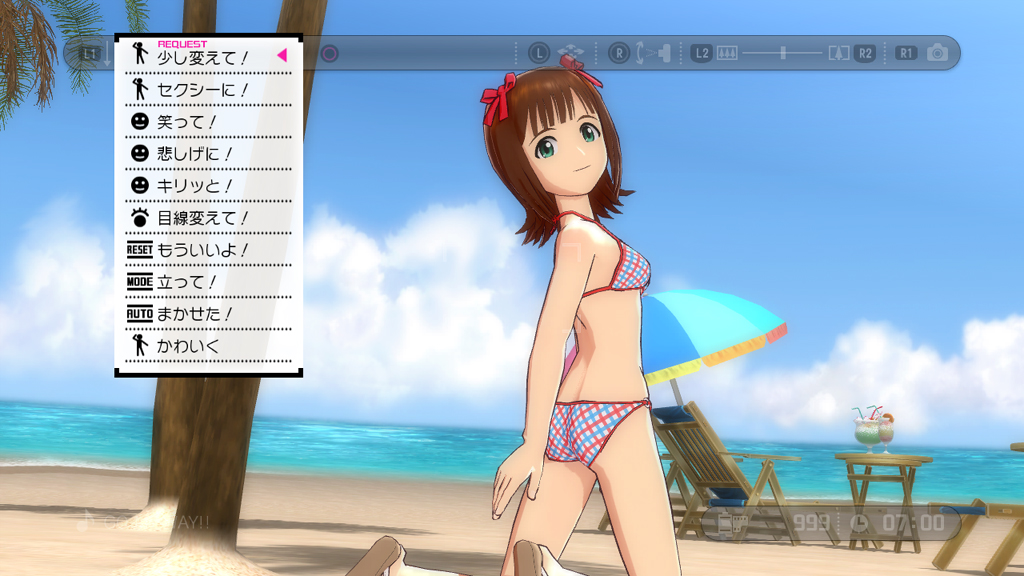Choose セクシーに! from the request list
Screen dimensions: 1024x576
(203, 90)
